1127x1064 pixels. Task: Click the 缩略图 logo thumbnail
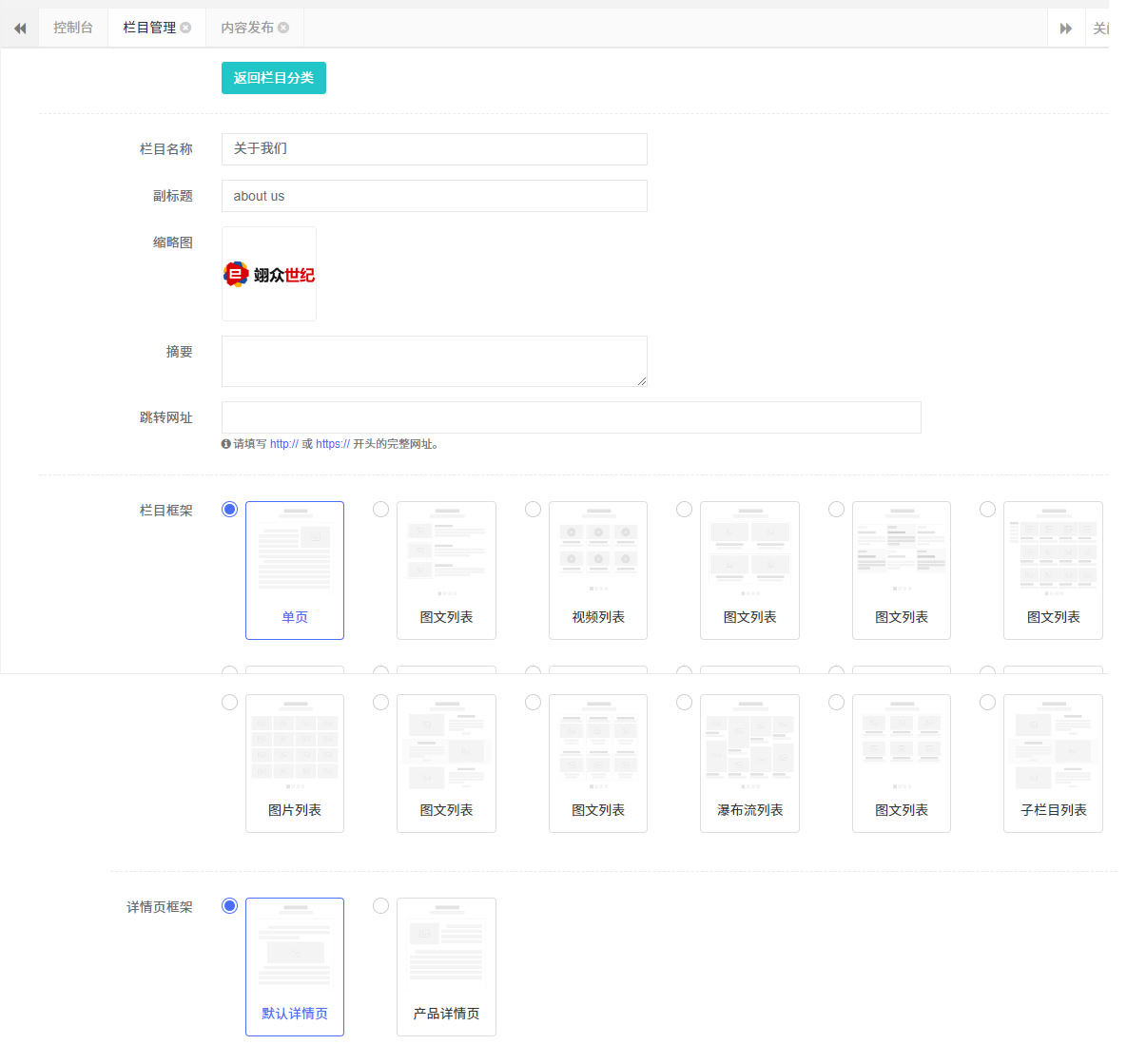pyautogui.click(x=269, y=274)
